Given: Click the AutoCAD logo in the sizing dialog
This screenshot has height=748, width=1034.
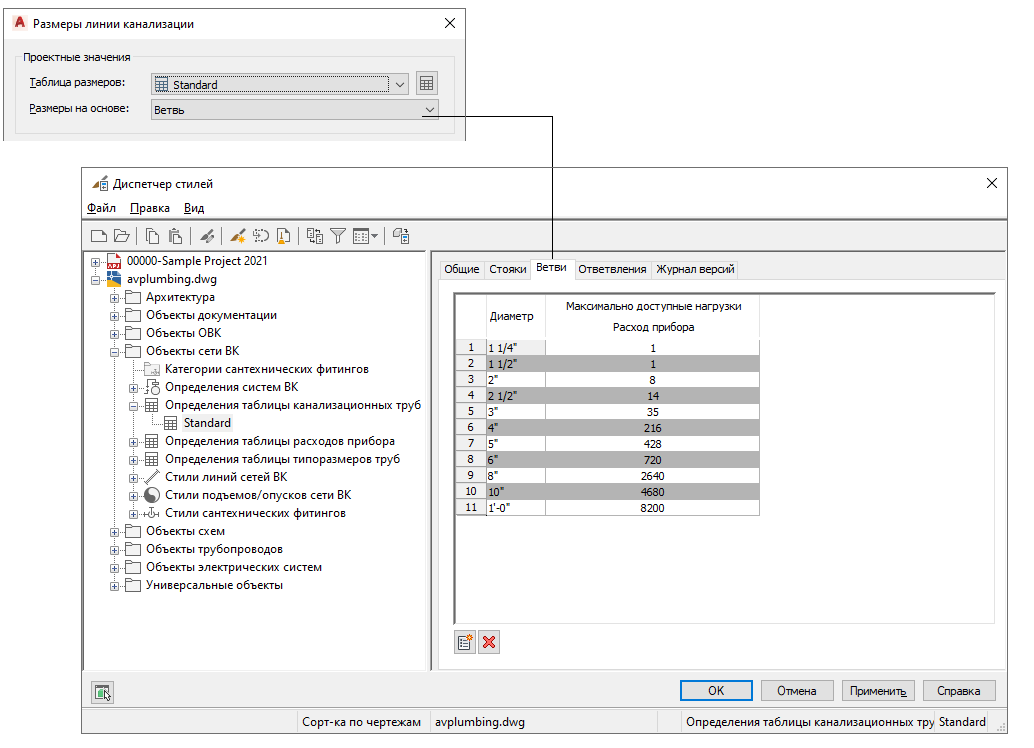Looking at the screenshot, I should 20,23.
